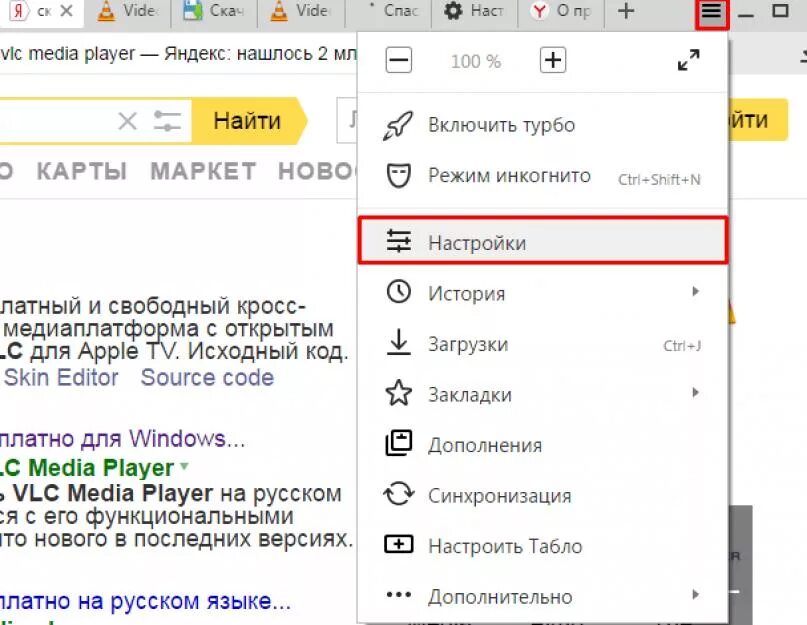Open the КАРТЫ navigation link
The width and height of the screenshot is (807, 625).
point(82,171)
